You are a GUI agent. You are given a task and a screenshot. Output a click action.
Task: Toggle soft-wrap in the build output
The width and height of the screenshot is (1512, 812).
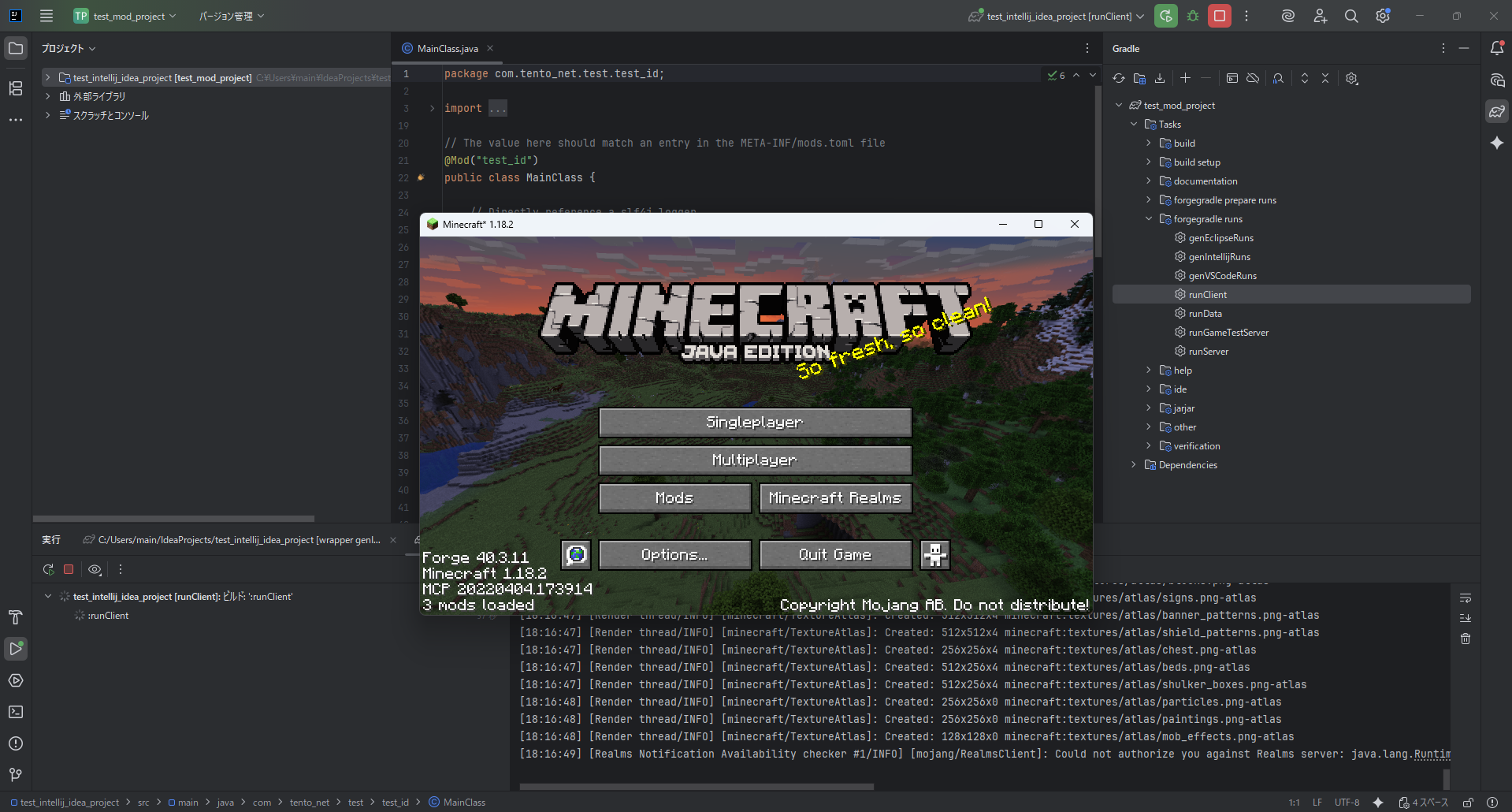point(1465,597)
